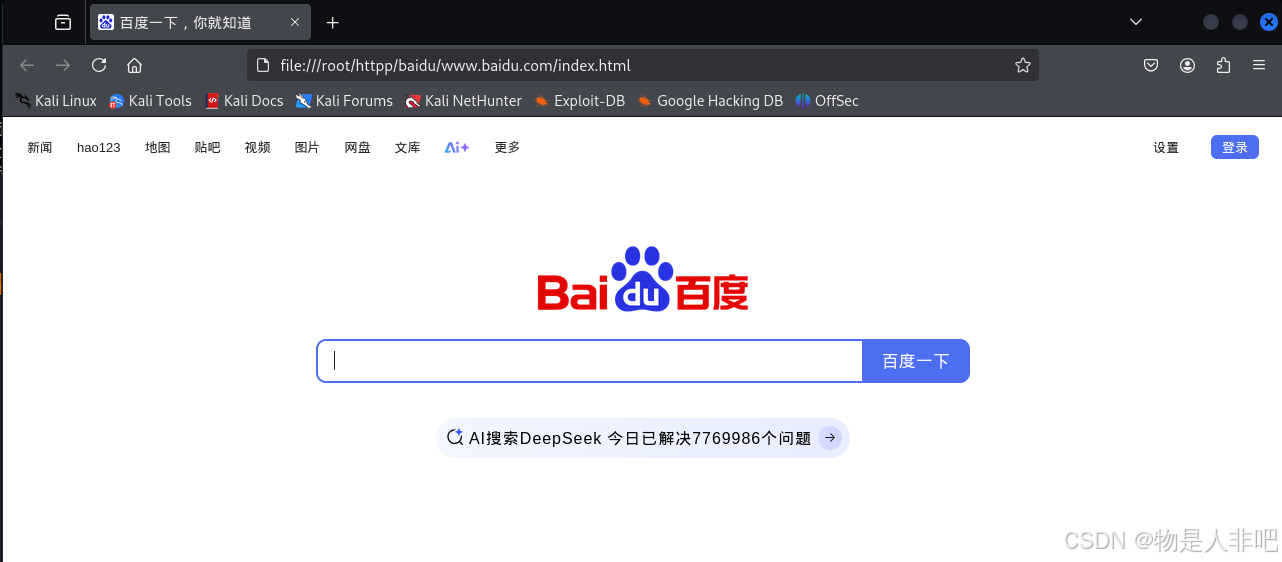Viewport: 1282px width, 562px height.
Task: Open the 新闻 link in the Baidu nav
Action: [40, 147]
